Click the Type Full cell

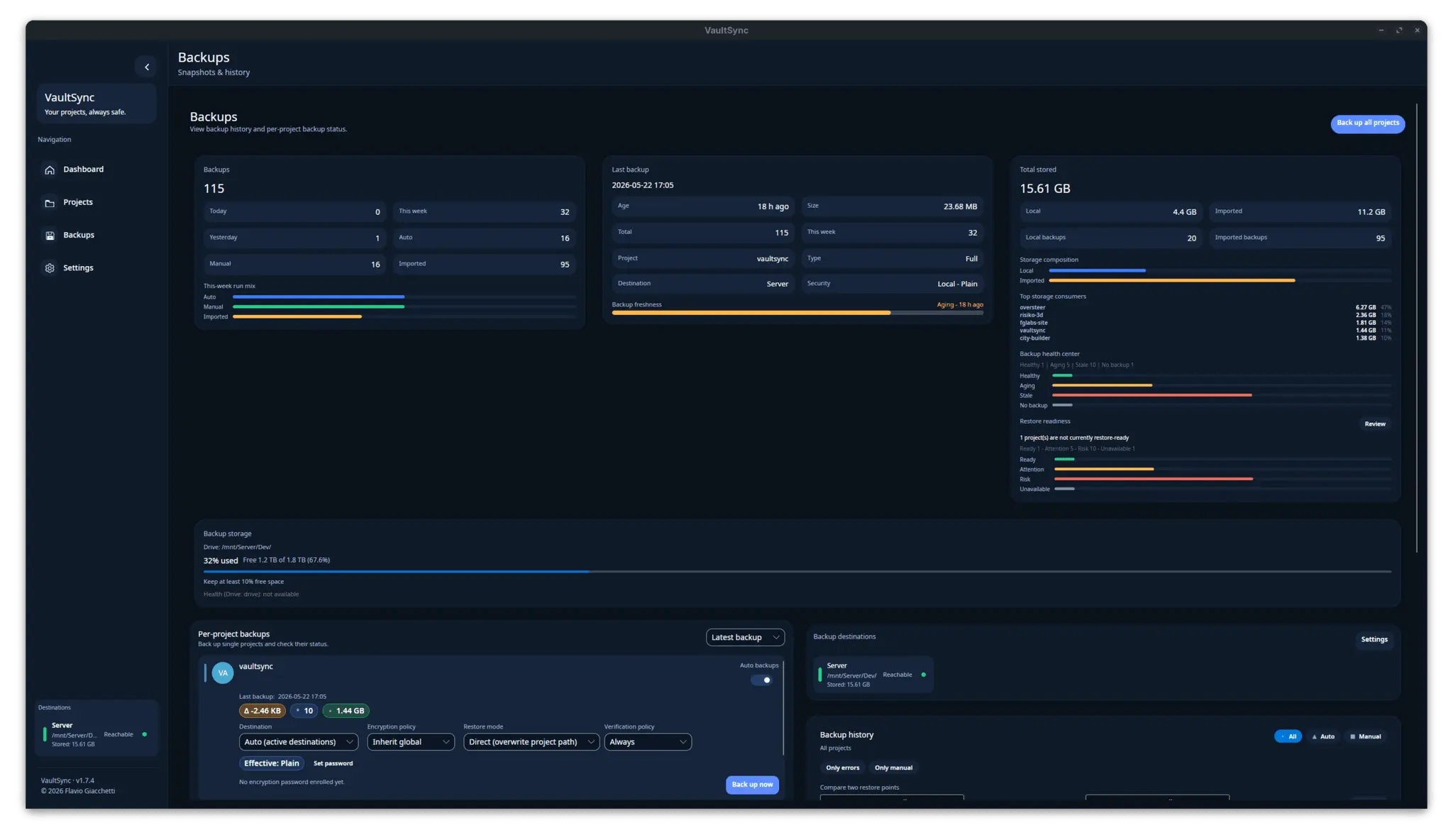click(x=893, y=259)
